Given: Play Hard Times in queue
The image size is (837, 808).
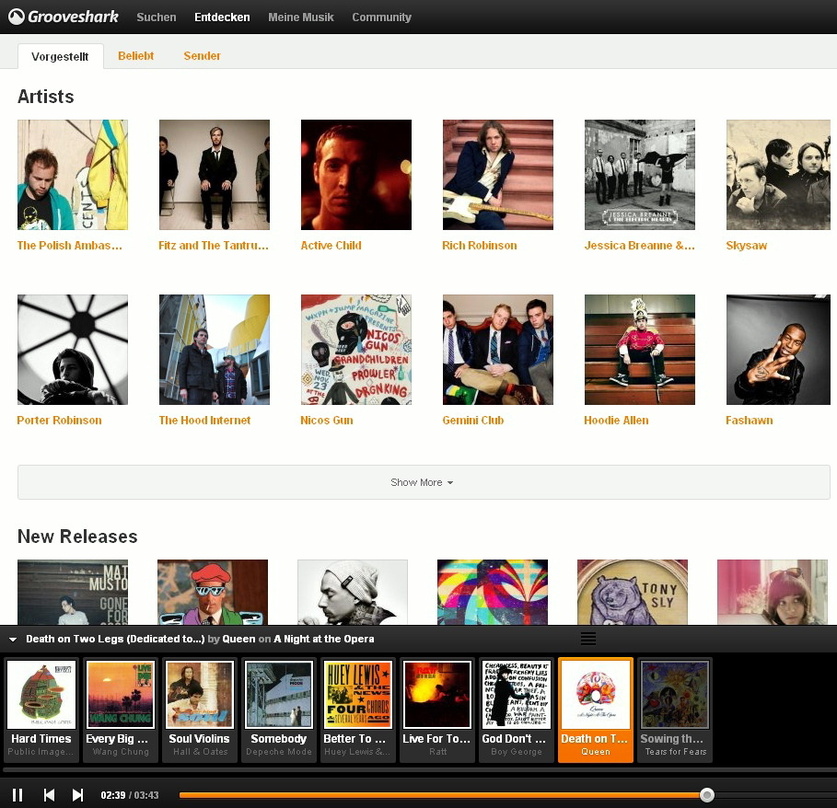Looking at the screenshot, I should pyautogui.click(x=42, y=710).
